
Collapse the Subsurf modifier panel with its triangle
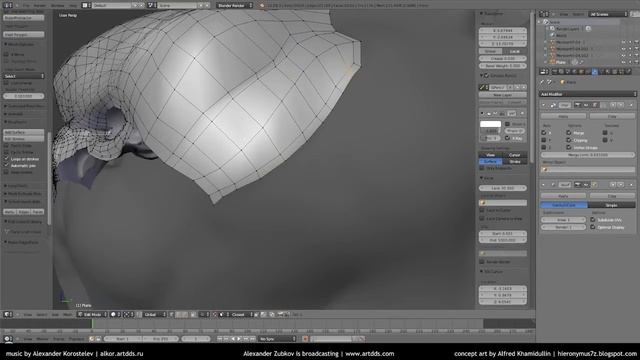click(544, 184)
